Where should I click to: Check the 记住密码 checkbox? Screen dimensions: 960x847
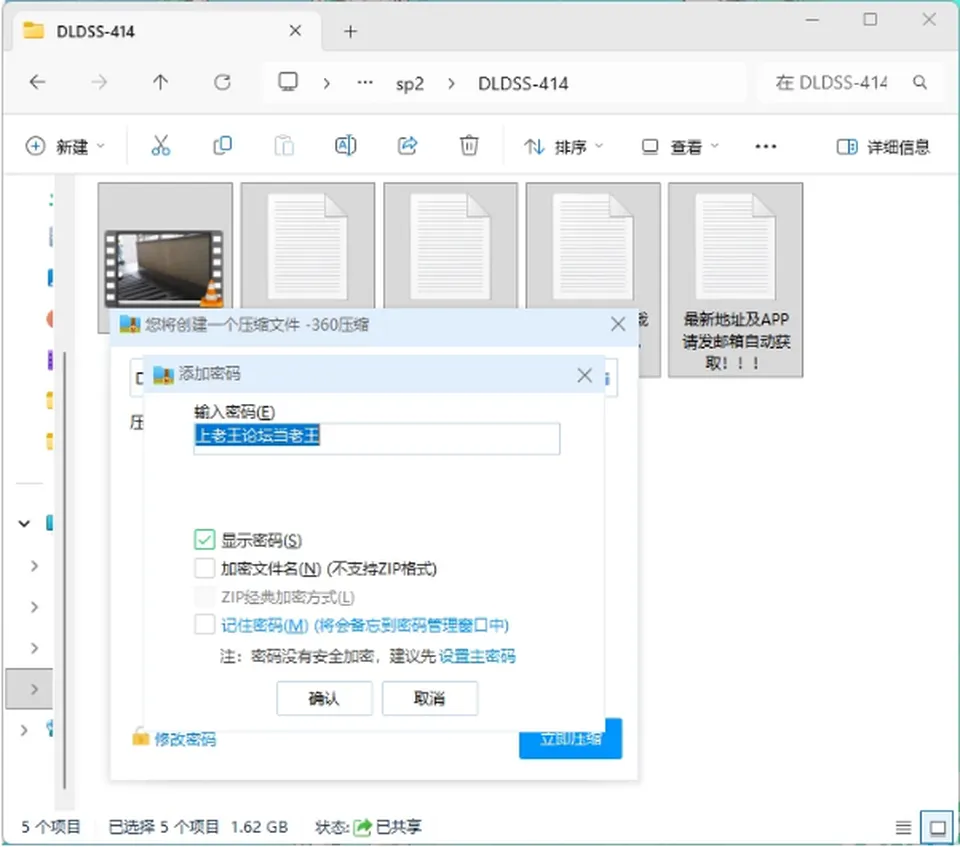[x=204, y=624]
